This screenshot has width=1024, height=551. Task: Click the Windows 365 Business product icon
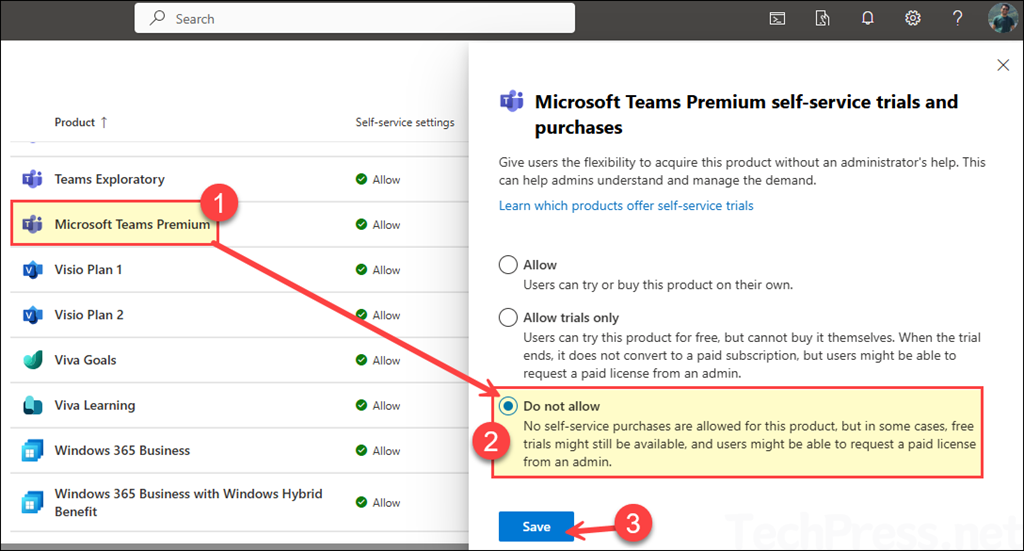[32, 451]
